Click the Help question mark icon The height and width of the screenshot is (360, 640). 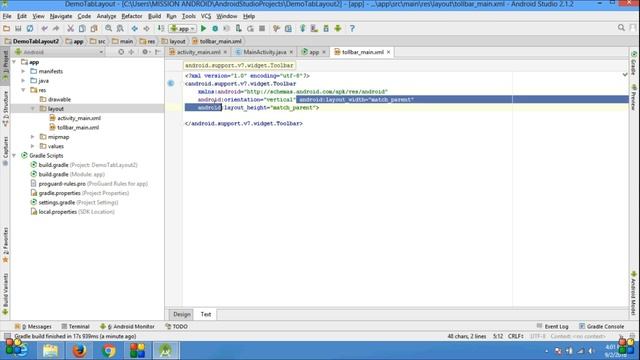pos(352,29)
